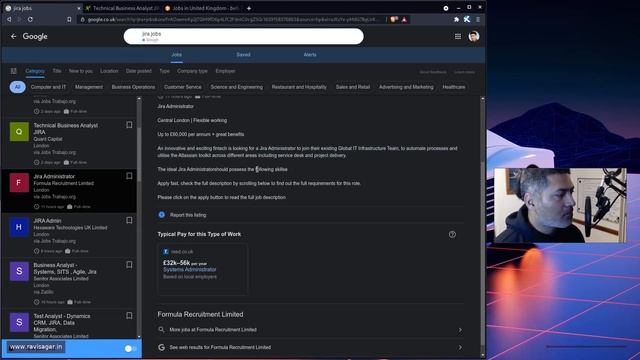Open the JIRA Admin job listing
The height and width of the screenshot is (360, 640).
pos(69,235)
